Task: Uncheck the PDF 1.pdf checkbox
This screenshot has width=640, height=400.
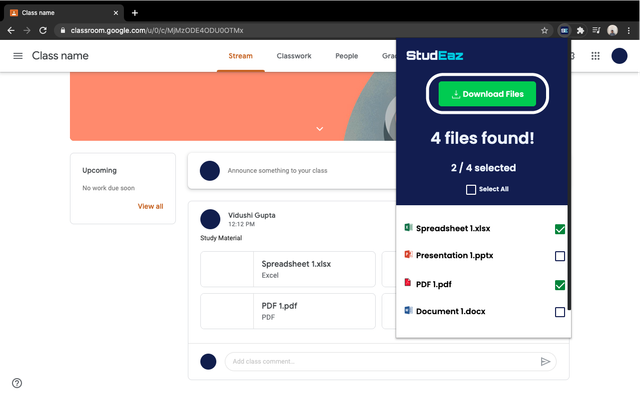Action: click(560, 285)
